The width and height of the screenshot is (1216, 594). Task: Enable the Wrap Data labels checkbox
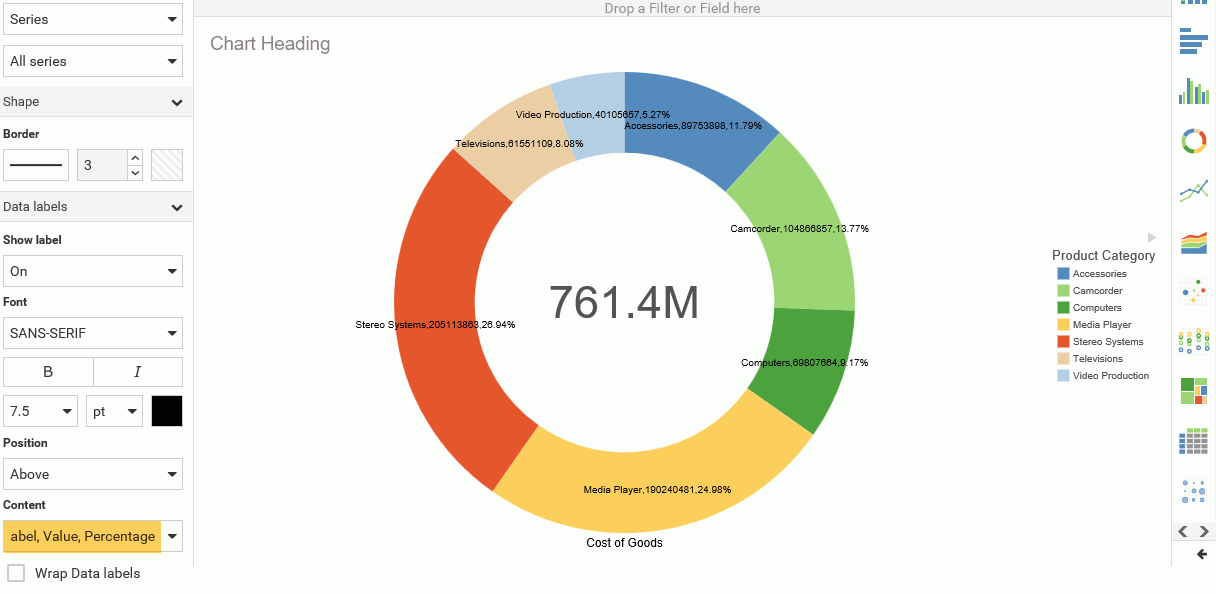16,573
